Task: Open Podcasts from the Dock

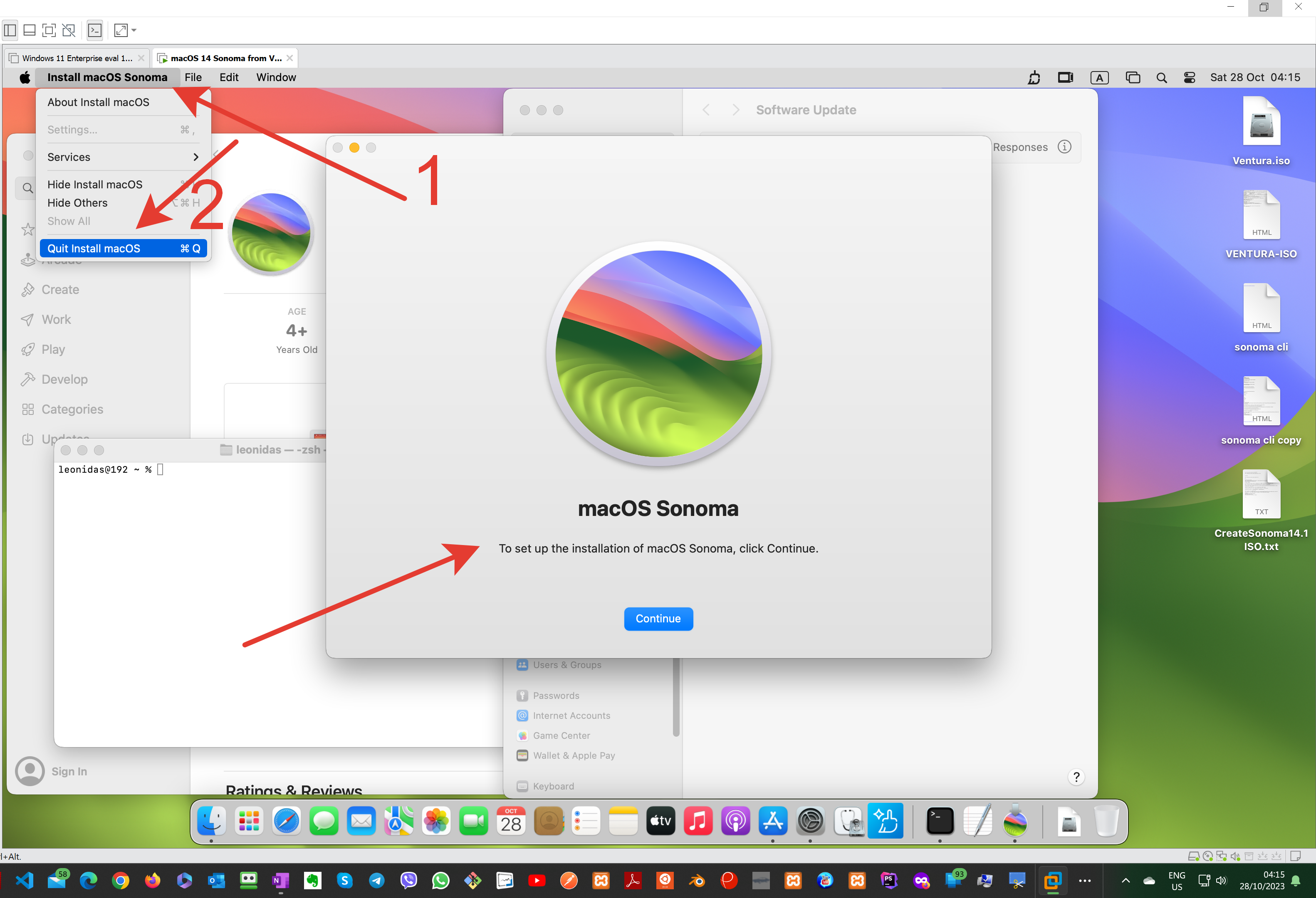Action: point(735,821)
